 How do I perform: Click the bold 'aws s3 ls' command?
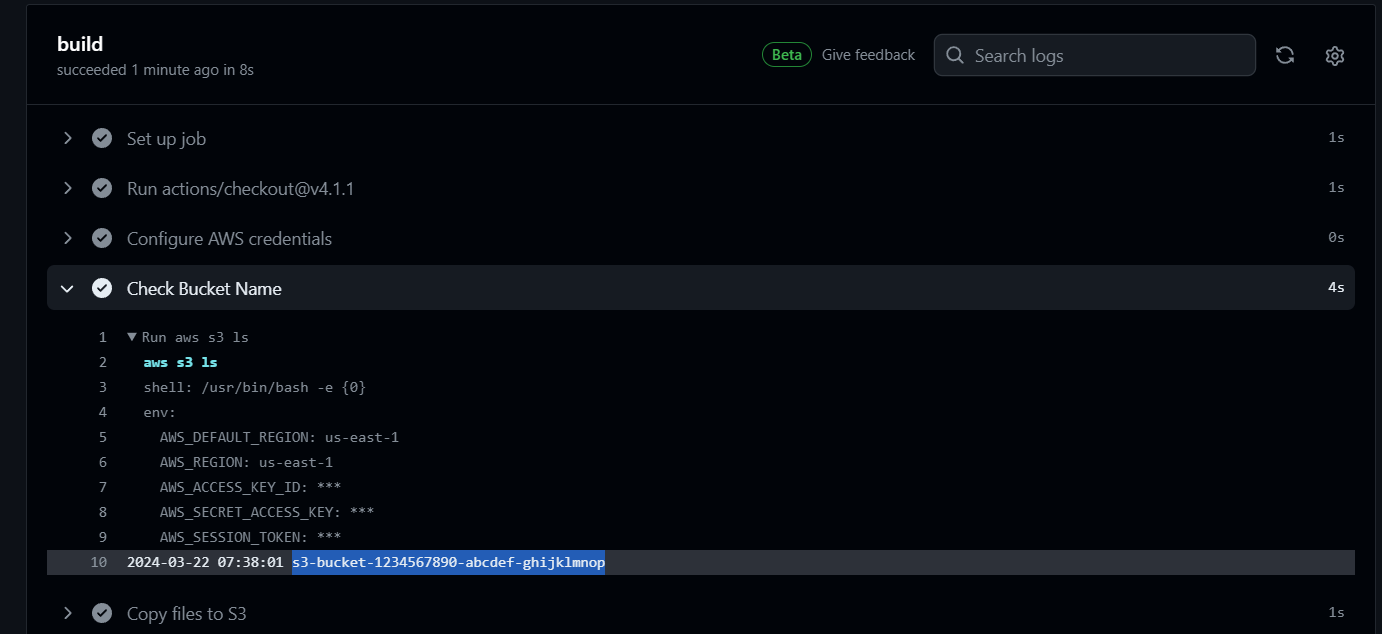(180, 363)
